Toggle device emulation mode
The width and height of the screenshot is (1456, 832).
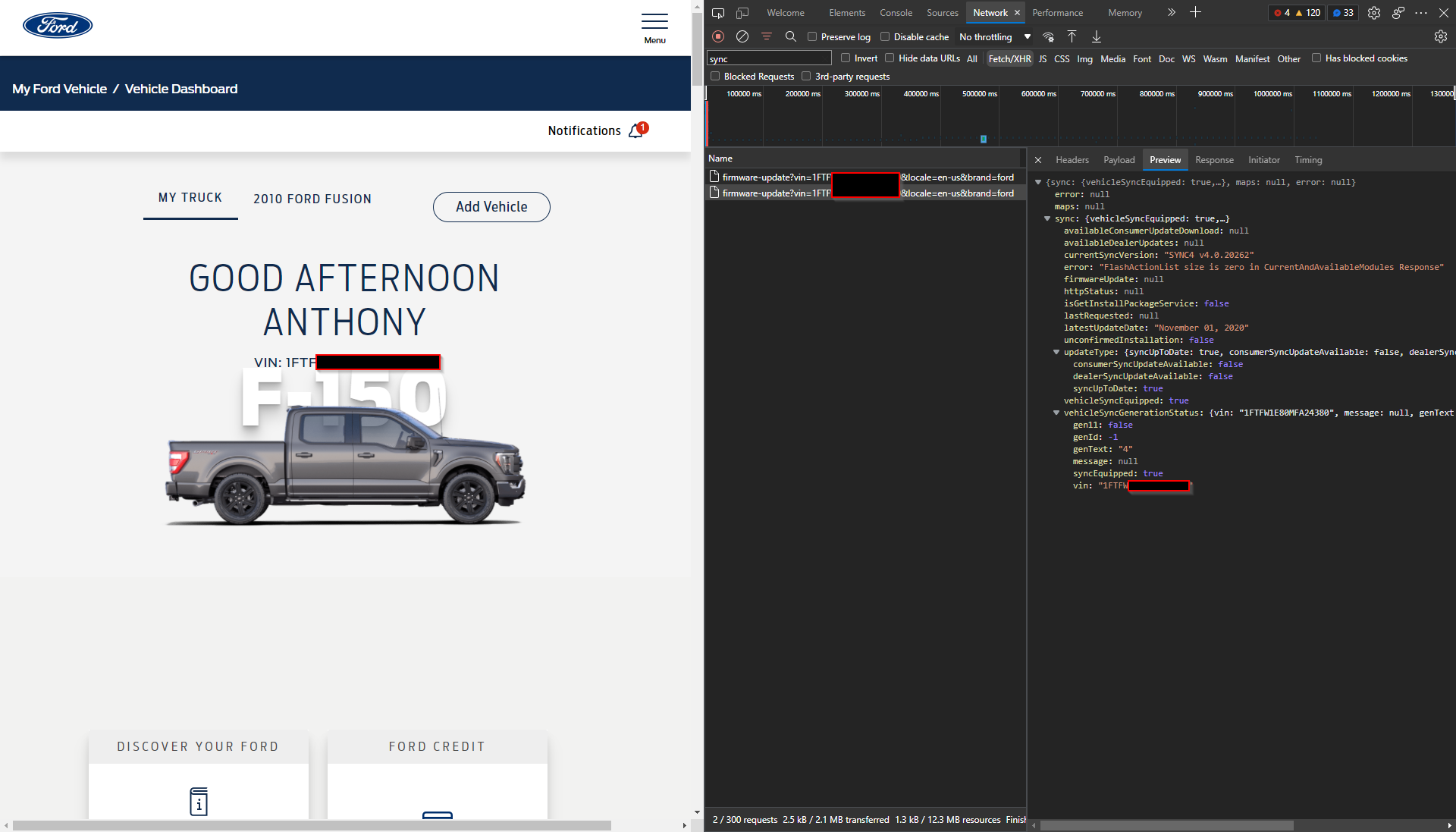(742, 13)
